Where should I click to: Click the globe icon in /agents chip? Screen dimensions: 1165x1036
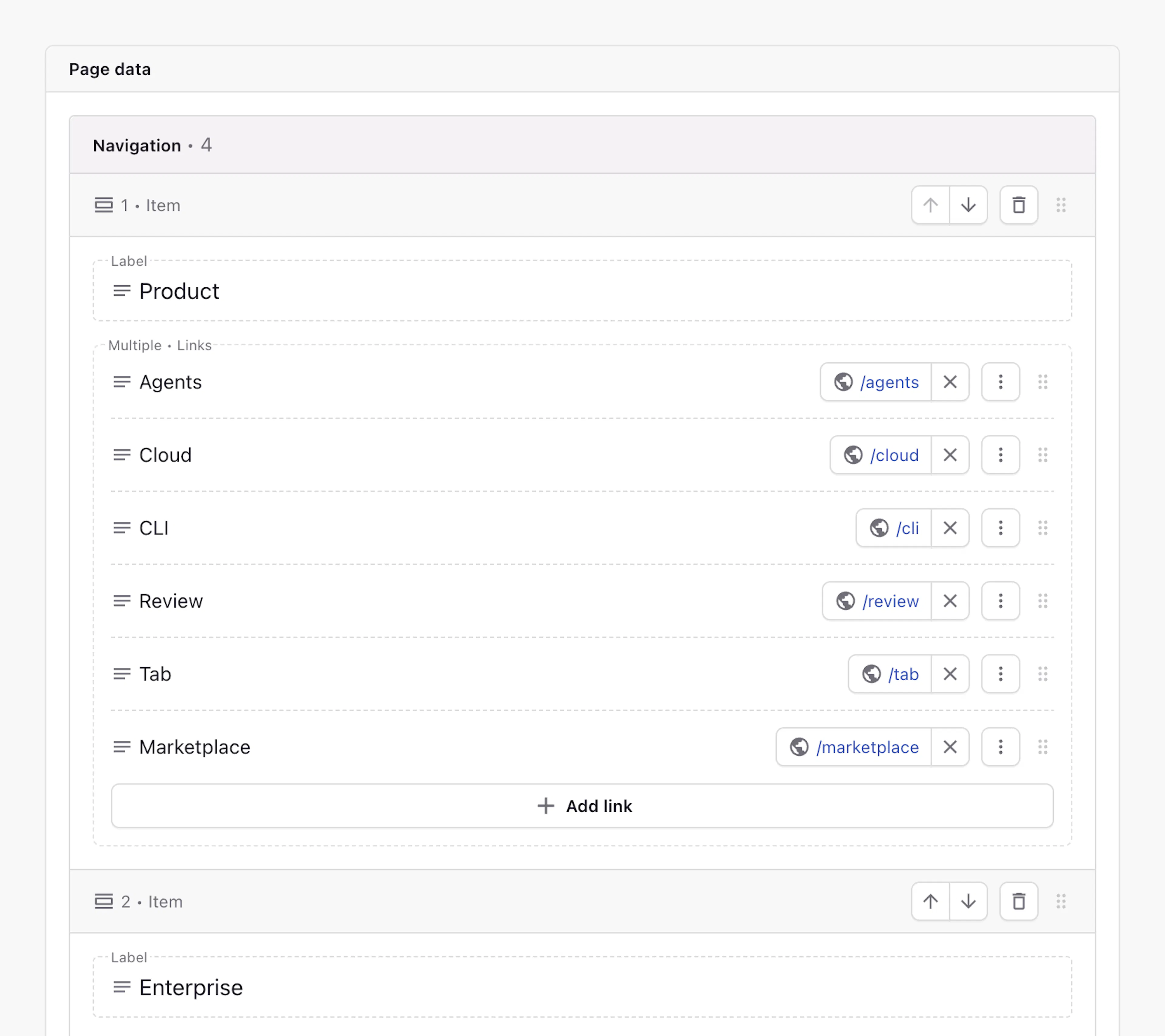pyautogui.click(x=843, y=381)
